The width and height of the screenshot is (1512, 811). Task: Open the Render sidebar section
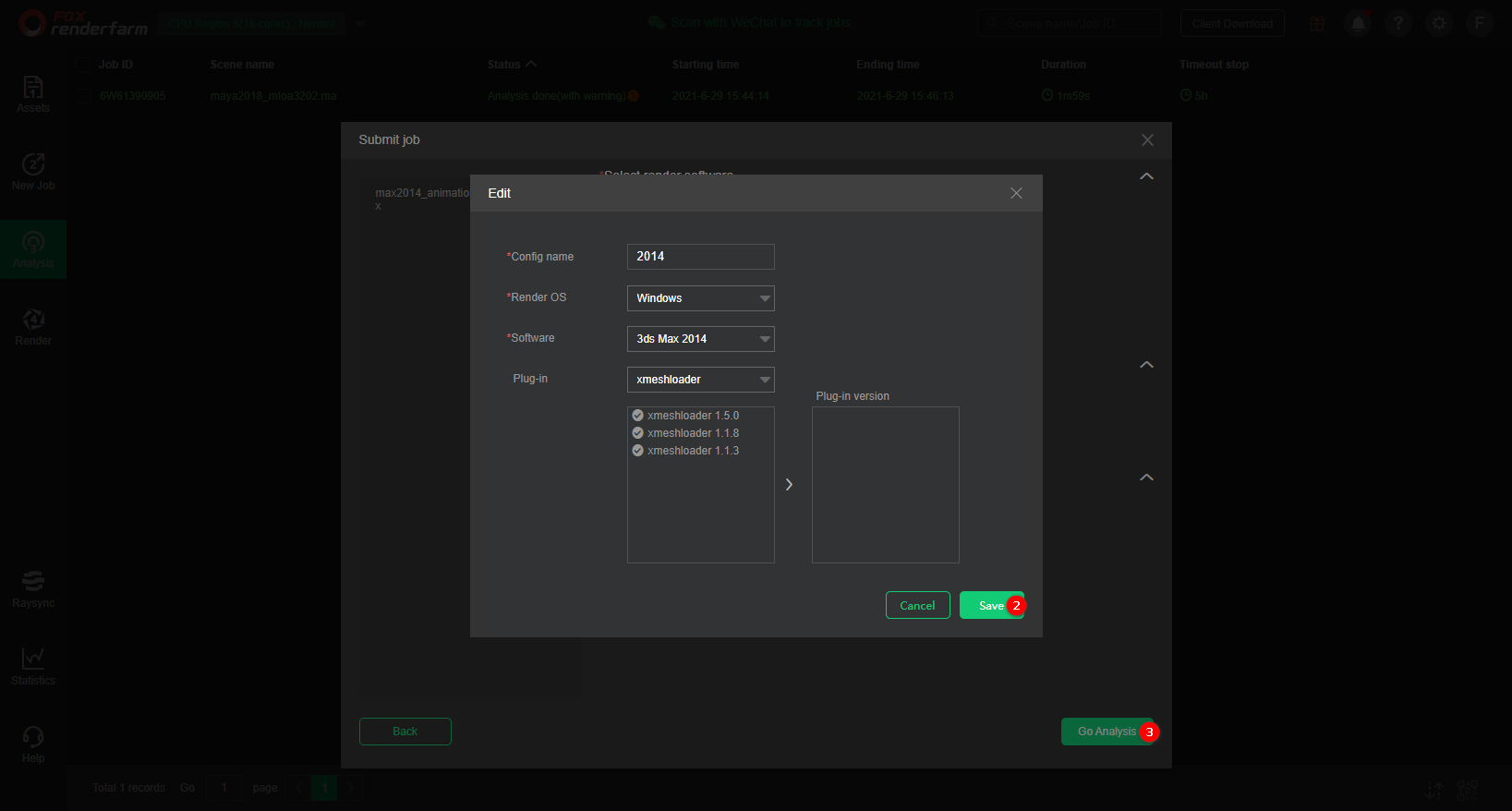33,327
